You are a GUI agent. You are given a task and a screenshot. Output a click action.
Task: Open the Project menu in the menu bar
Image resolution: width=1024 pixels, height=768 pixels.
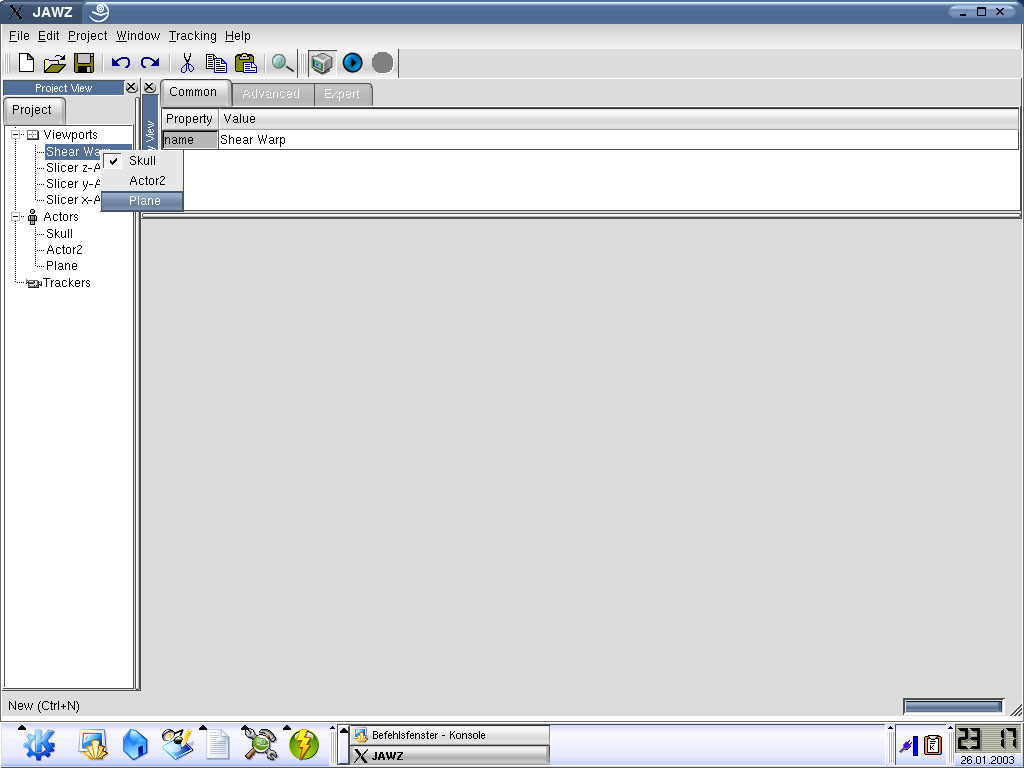87,36
